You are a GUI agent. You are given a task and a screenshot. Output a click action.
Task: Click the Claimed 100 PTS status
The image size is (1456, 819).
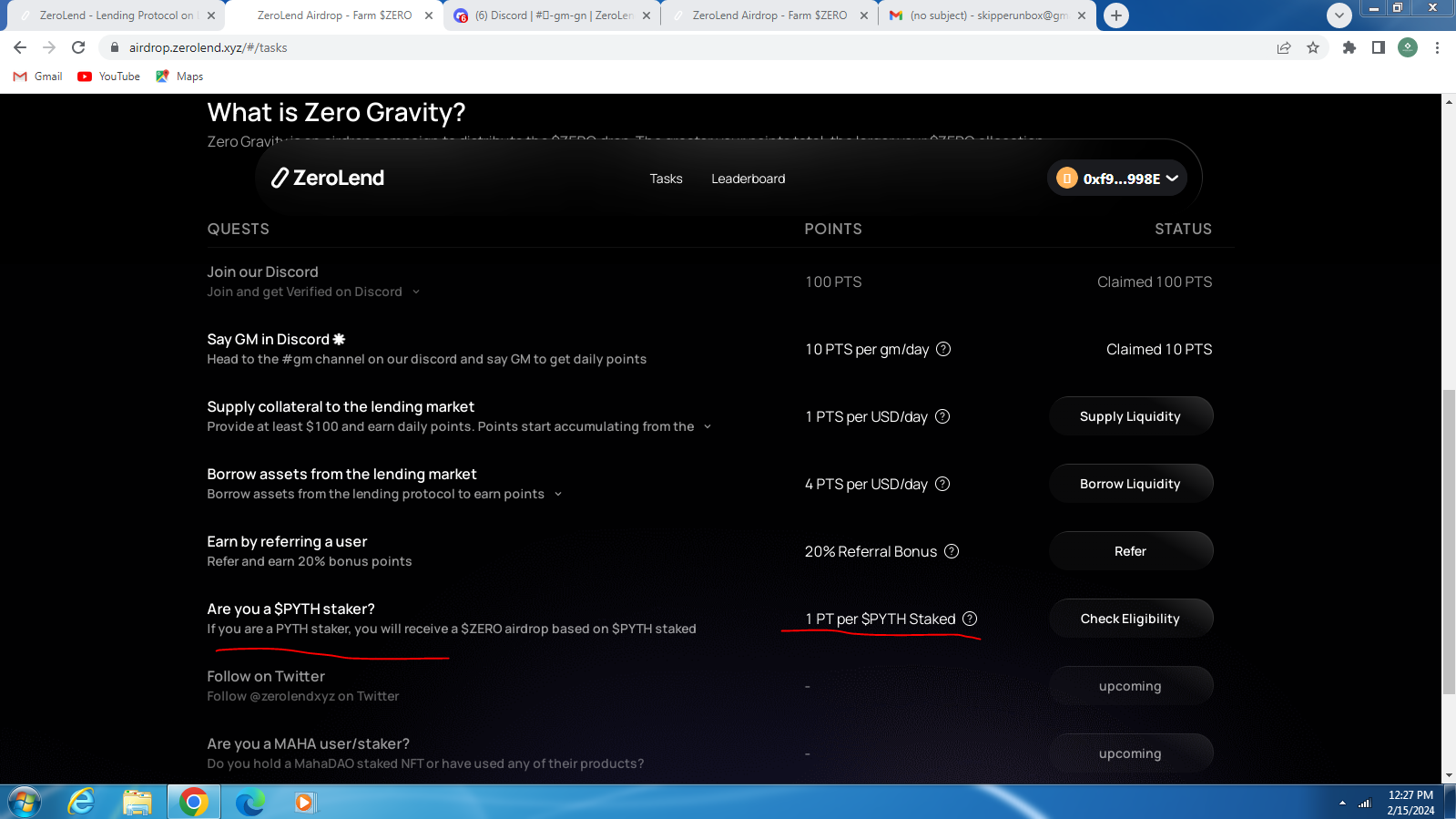pos(1155,282)
